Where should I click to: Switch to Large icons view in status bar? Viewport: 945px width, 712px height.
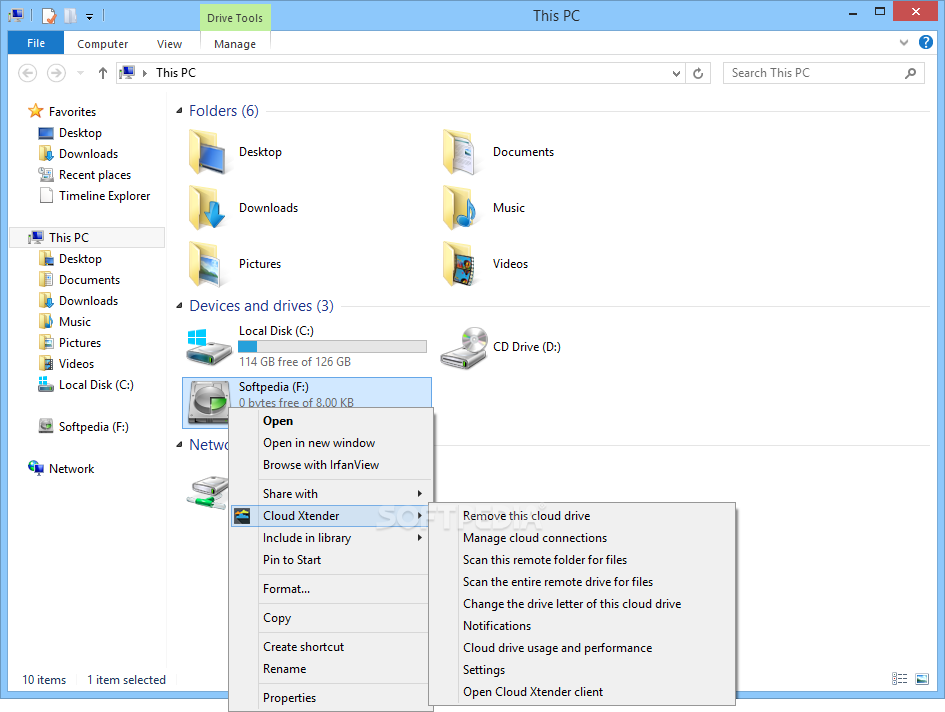[922, 679]
